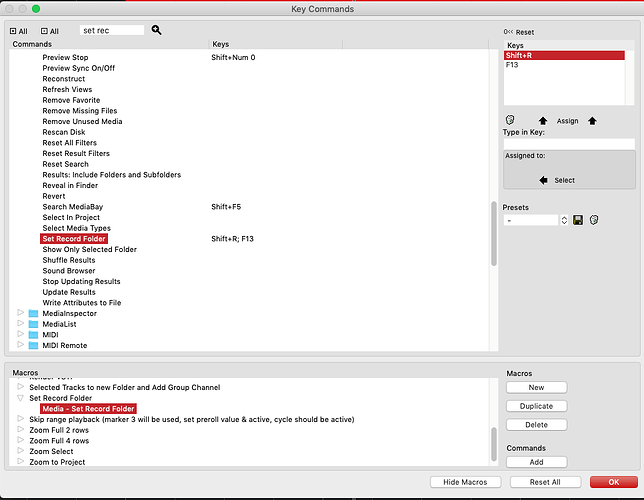Select the Rescan Disk command
644x500 pixels.
pos(64,132)
